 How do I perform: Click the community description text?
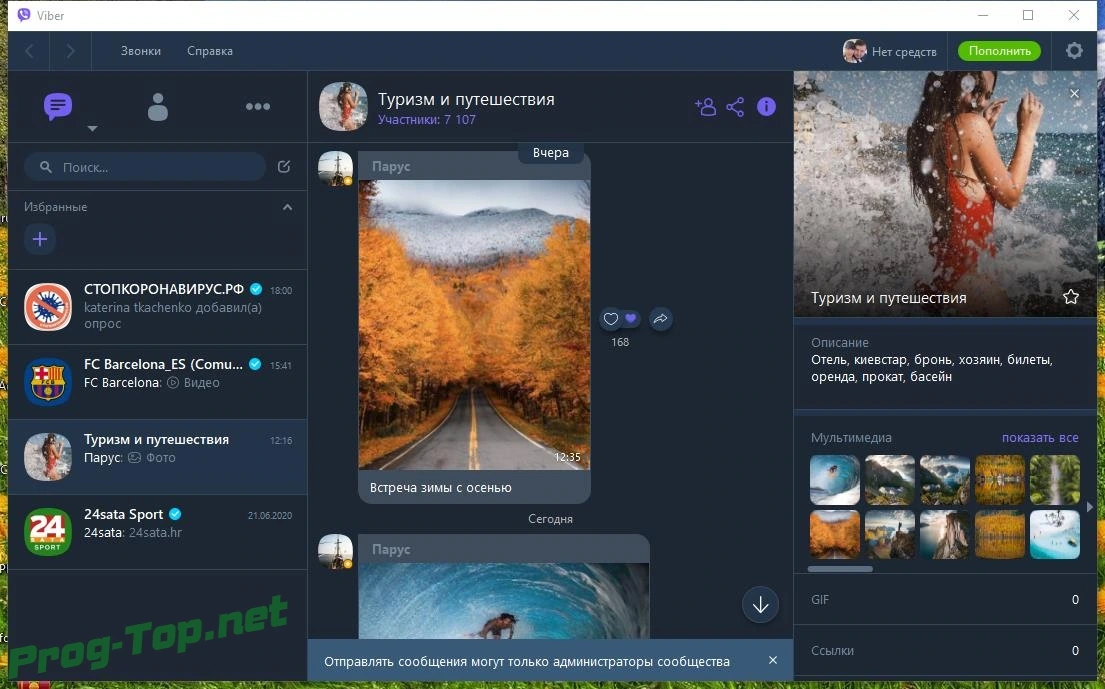tap(932, 368)
